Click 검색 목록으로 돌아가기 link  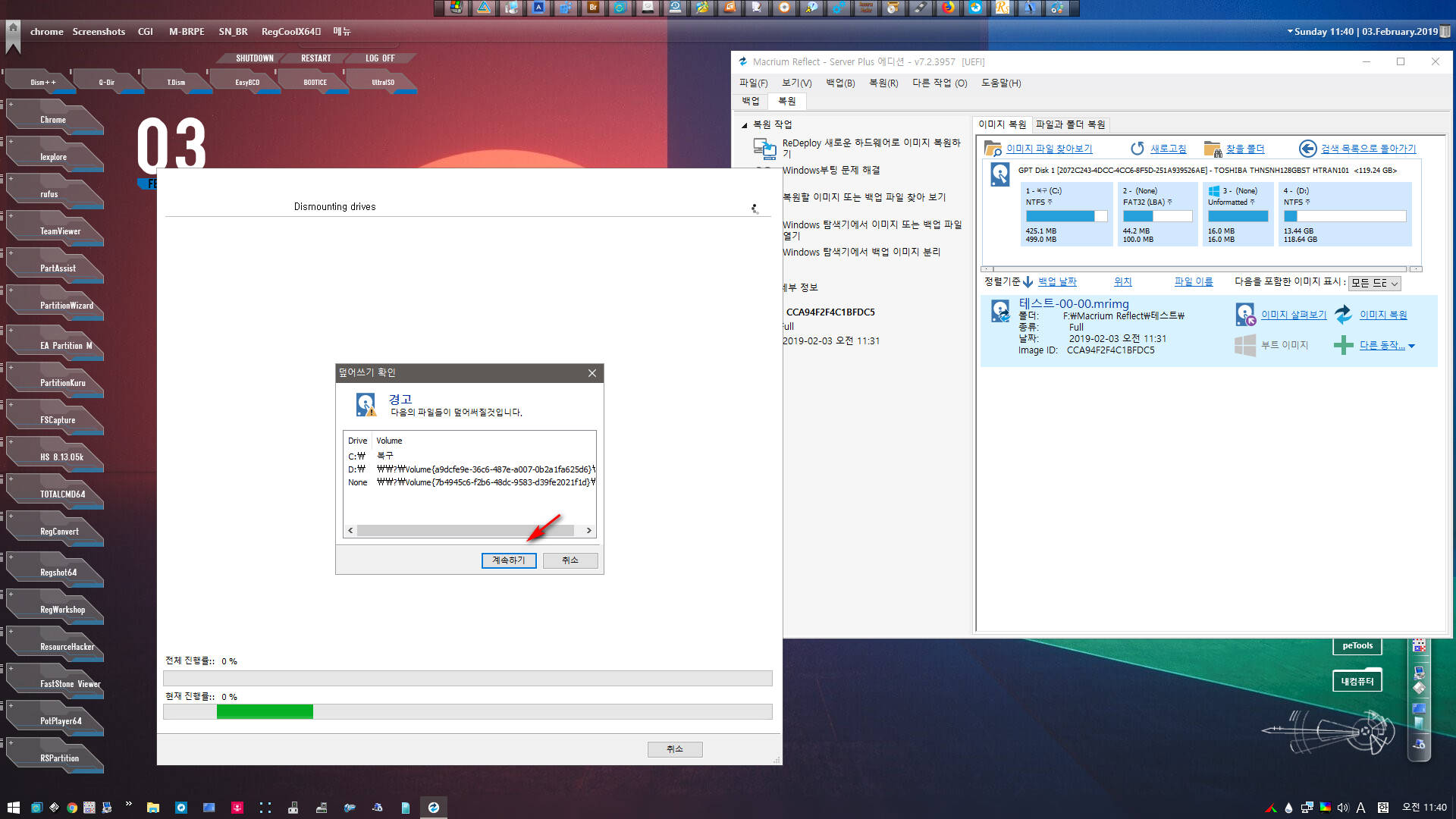[1368, 149]
